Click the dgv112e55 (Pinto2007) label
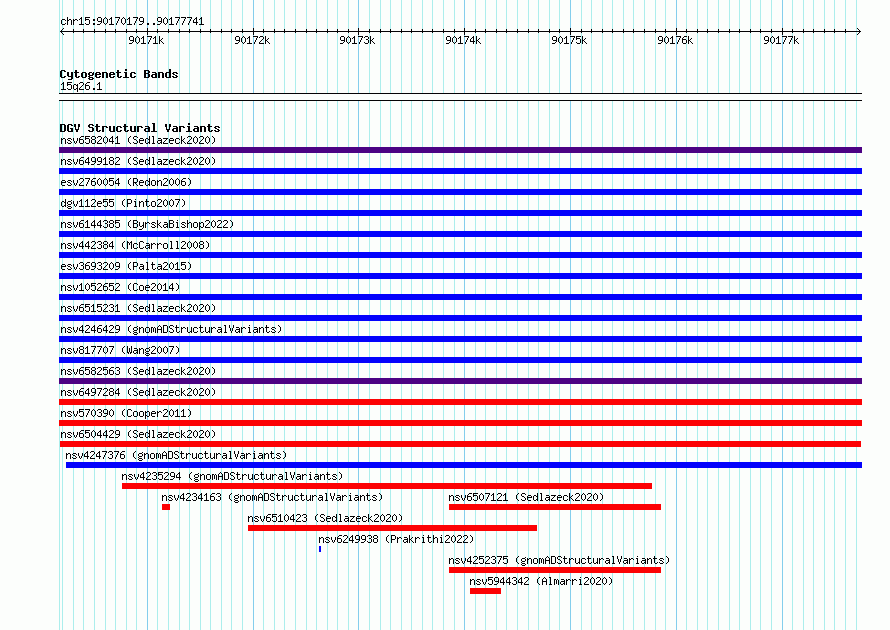The image size is (890, 630). [x=123, y=203]
